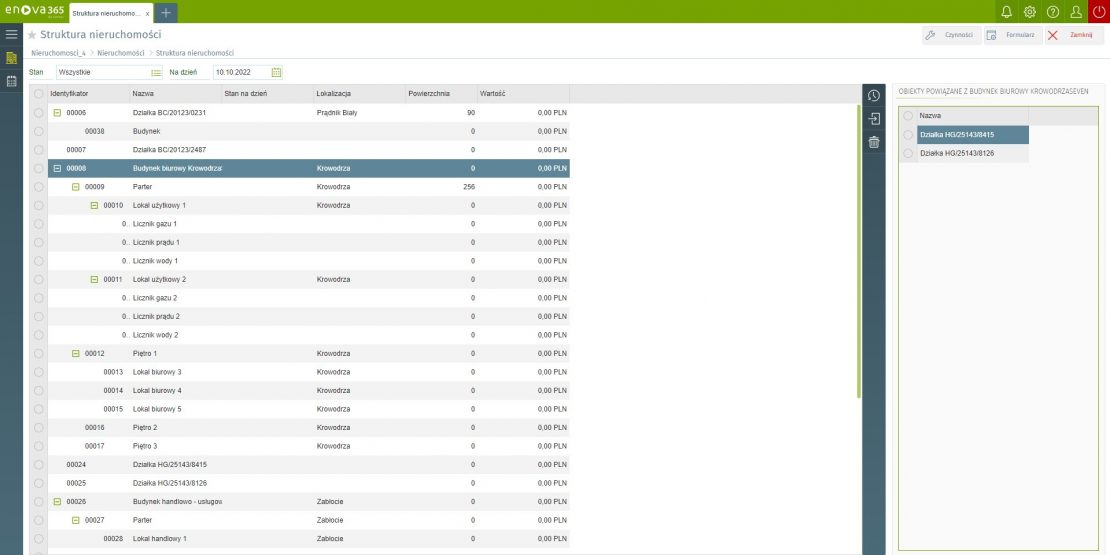Click the Na dzień date input field
The image size is (1110, 555).
pos(240,72)
